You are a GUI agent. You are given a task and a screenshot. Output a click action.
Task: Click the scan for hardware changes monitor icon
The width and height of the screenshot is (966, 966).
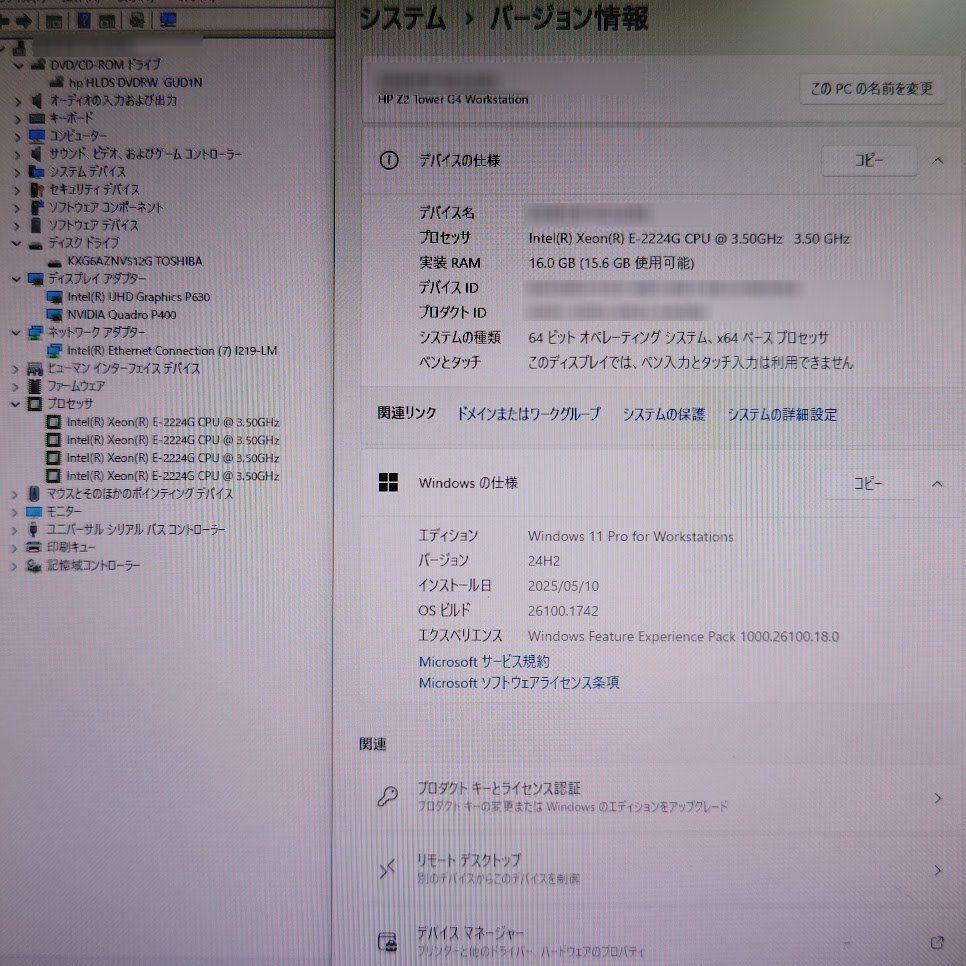(167, 20)
